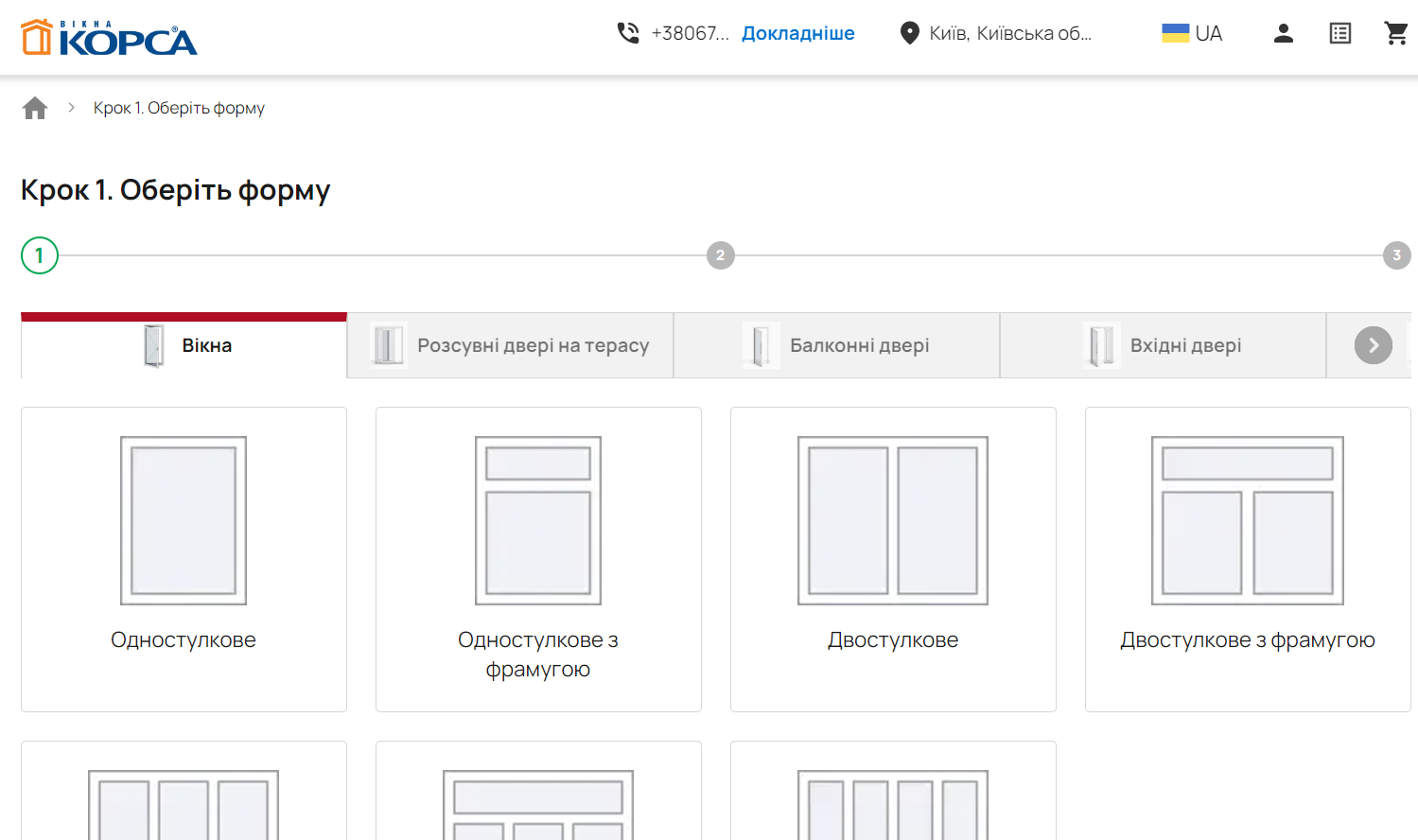
Task: Click breadcrumb Крок 1. Оберіть форму
Action: pos(179,108)
